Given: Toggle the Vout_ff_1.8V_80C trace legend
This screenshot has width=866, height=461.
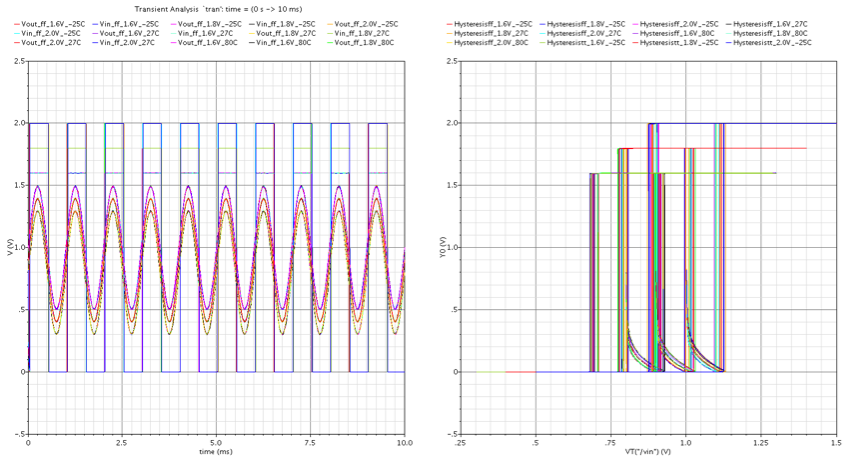Looking at the screenshot, I should (367, 43).
